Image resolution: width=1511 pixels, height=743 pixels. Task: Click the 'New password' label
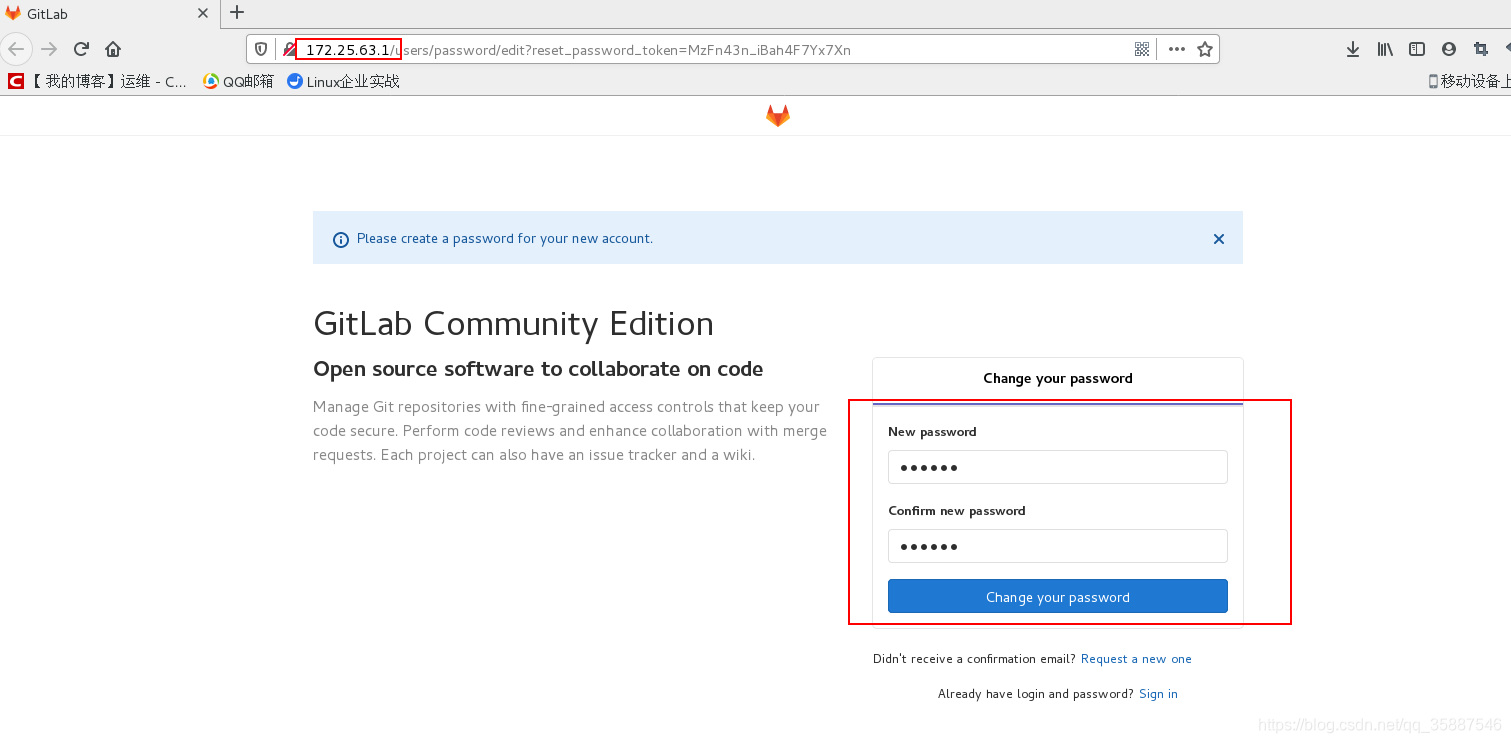point(932,432)
